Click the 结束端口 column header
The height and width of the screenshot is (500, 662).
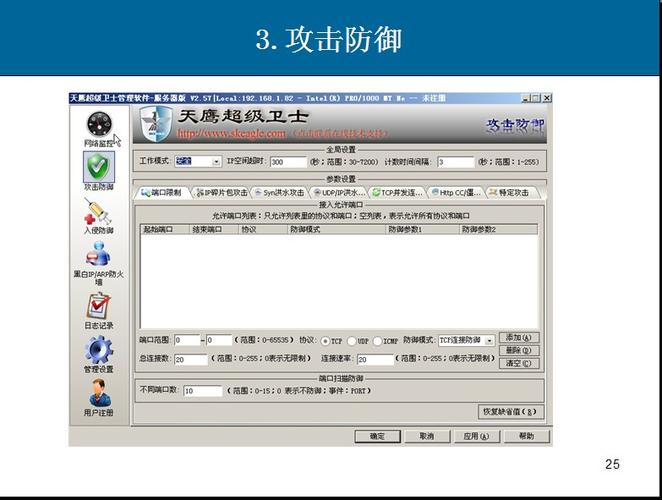click(x=213, y=229)
